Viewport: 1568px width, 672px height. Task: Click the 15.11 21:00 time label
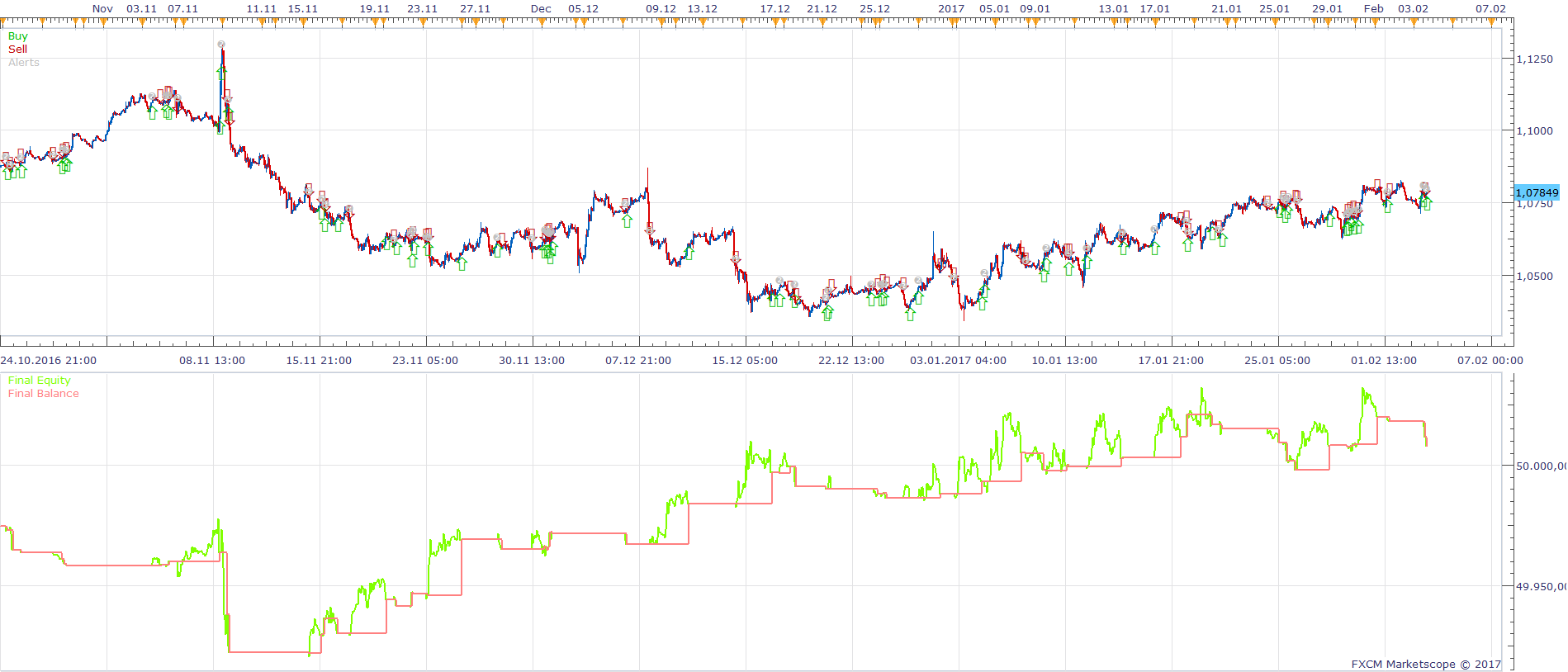point(319,361)
